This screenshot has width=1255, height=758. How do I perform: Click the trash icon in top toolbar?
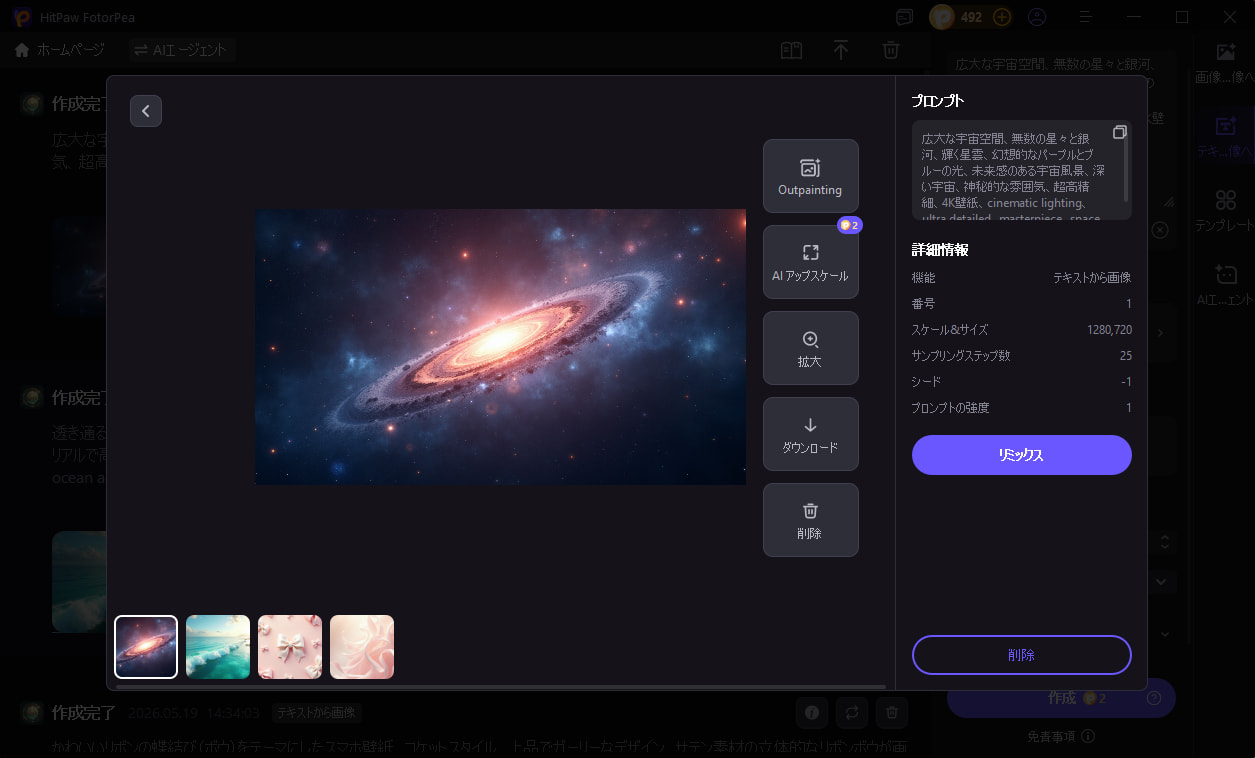click(891, 50)
